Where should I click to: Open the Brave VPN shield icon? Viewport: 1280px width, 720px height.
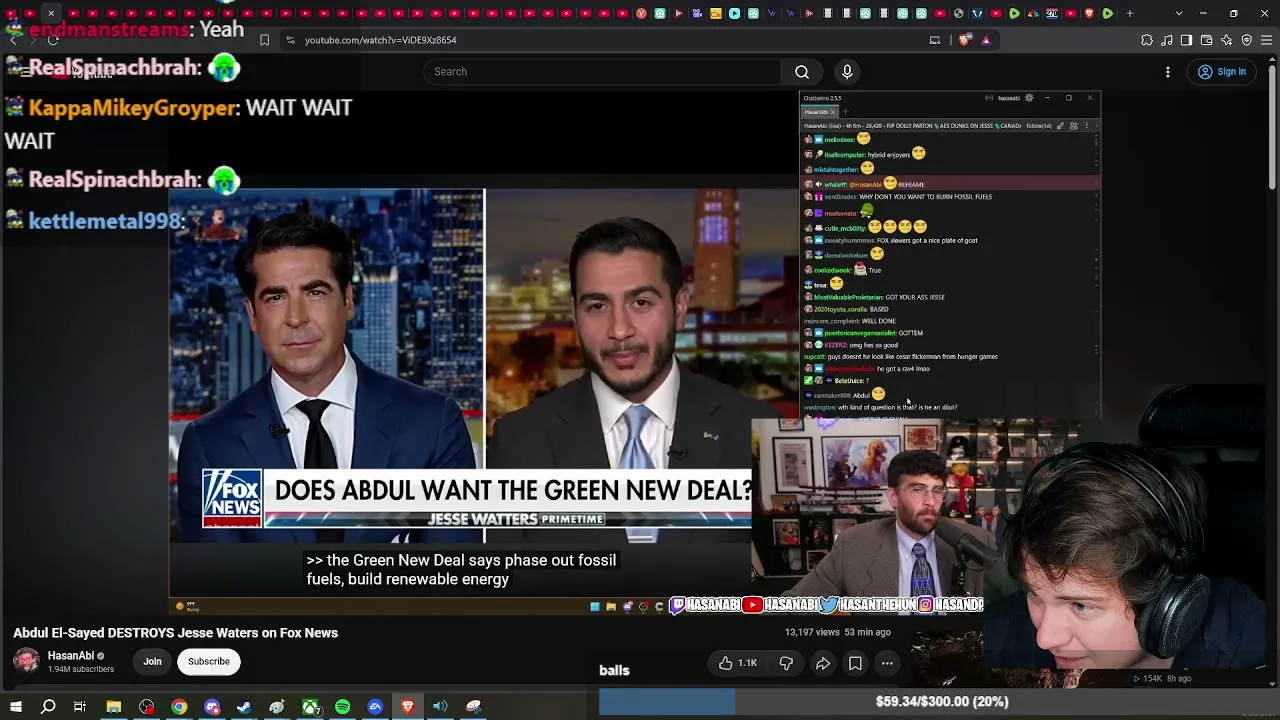(x=1247, y=40)
